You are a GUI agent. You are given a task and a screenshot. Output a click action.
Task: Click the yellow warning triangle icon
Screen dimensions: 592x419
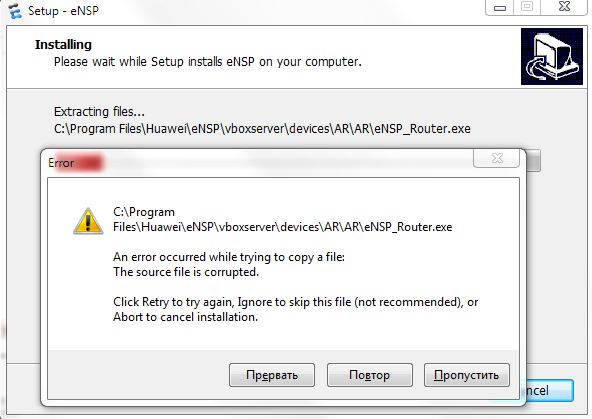coord(88,221)
